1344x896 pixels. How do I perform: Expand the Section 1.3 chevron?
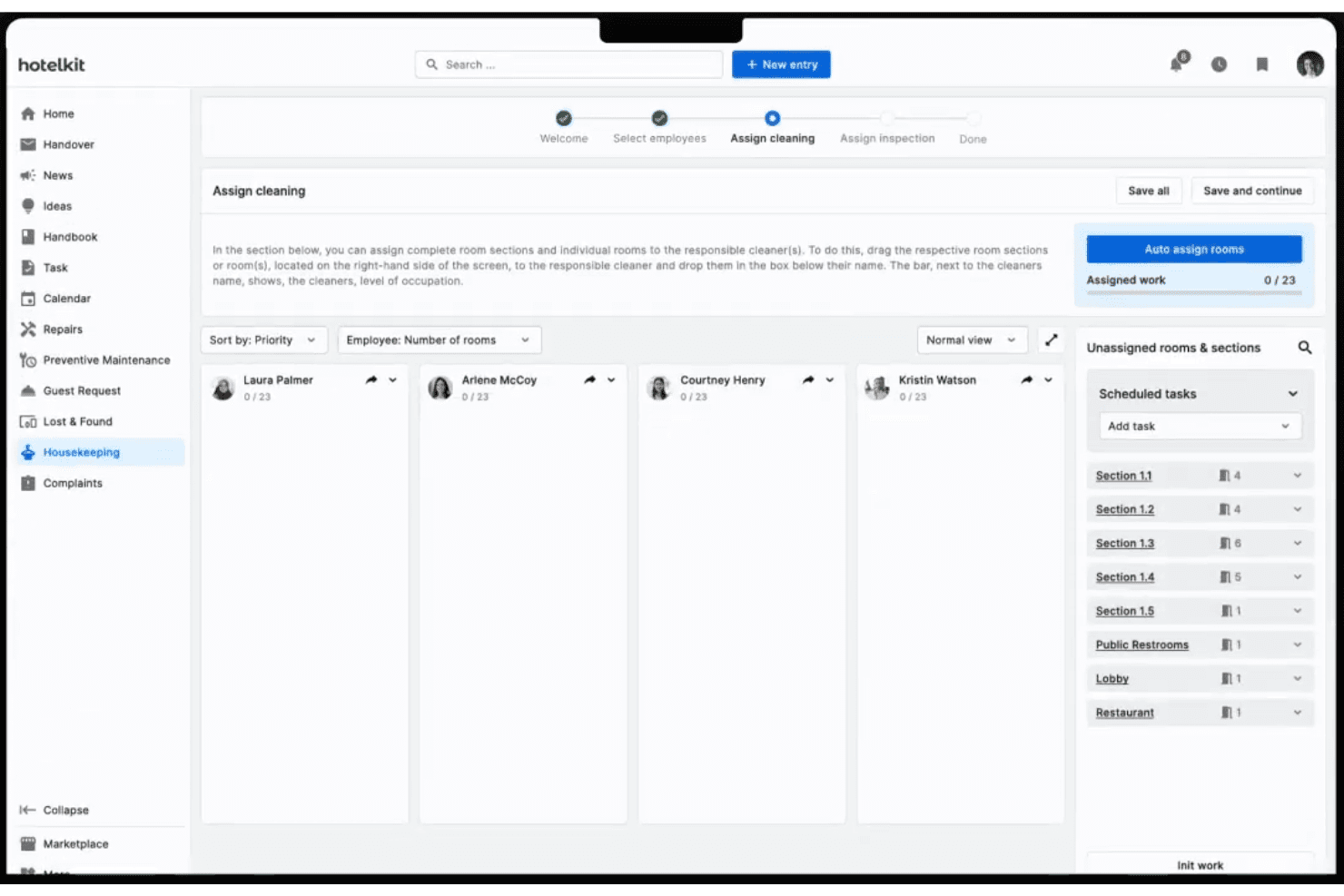(1298, 543)
